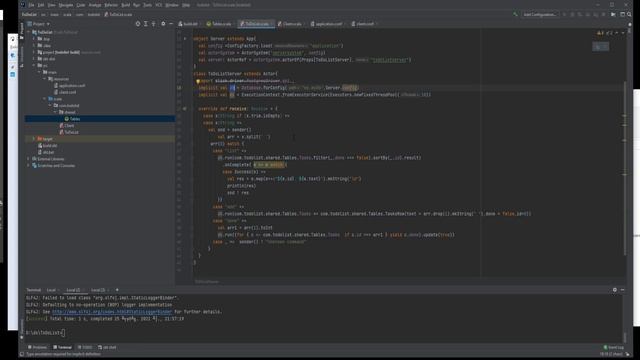Click the run gutter arrow beside object Server
640x360 pixels.
click(x=185, y=39)
